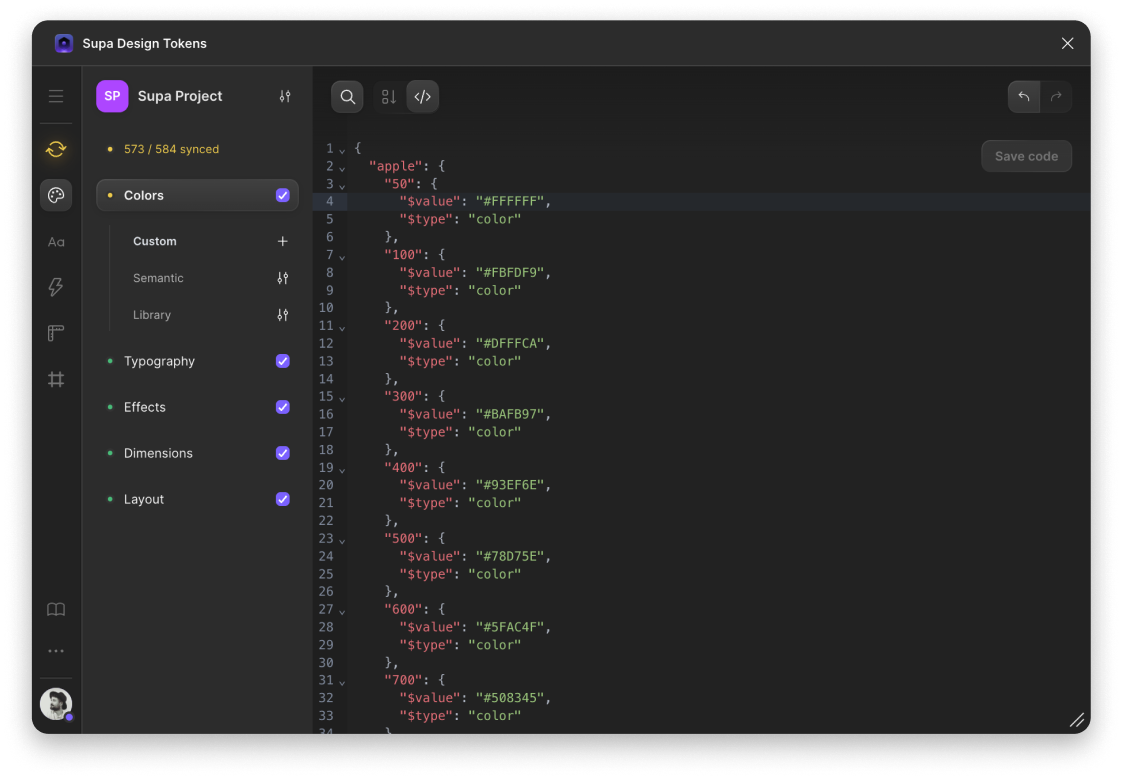Click the user avatar thumbnail
The image size is (1123, 779).
point(56,703)
